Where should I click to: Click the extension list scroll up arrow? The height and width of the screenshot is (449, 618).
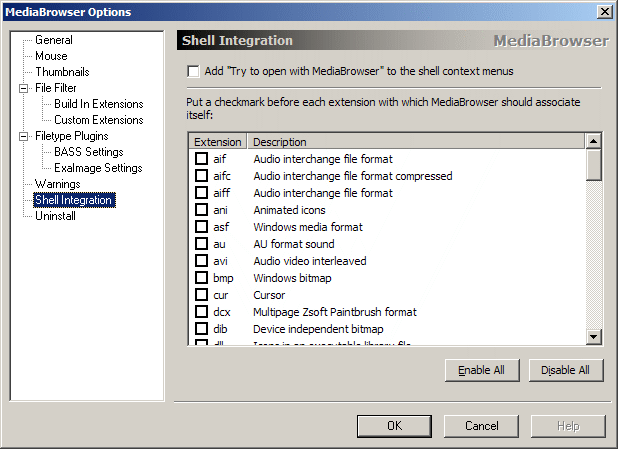594,141
